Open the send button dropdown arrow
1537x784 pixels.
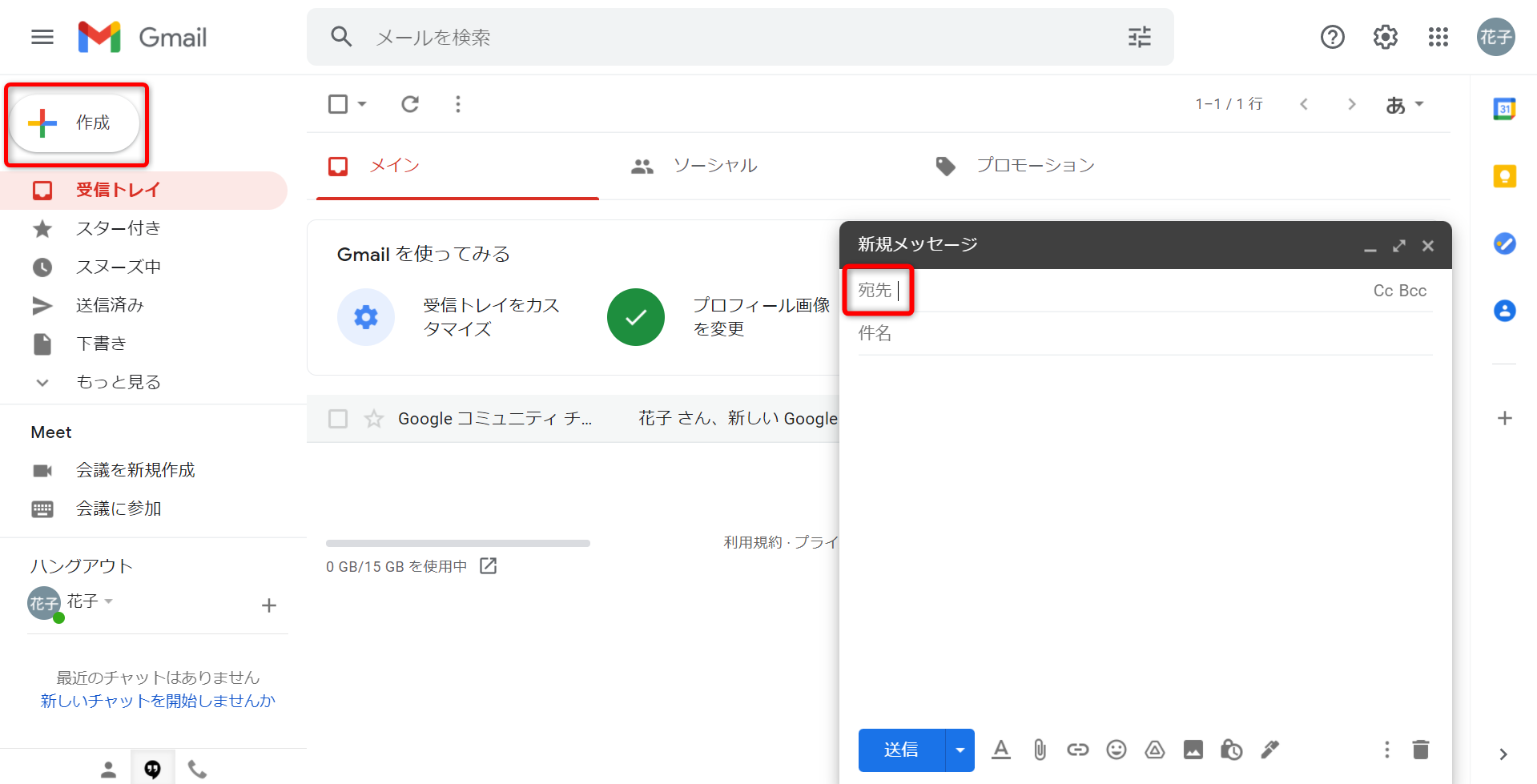tap(959, 750)
